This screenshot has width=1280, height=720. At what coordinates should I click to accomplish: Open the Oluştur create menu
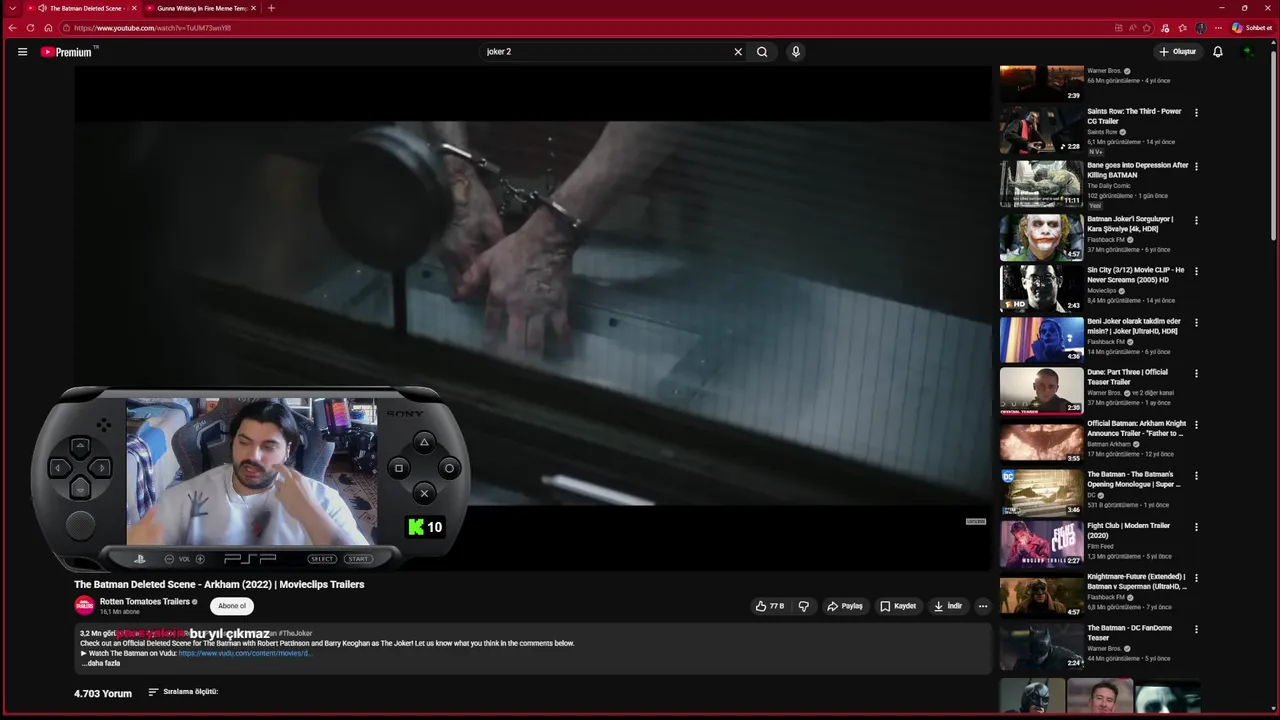pos(1177,52)
